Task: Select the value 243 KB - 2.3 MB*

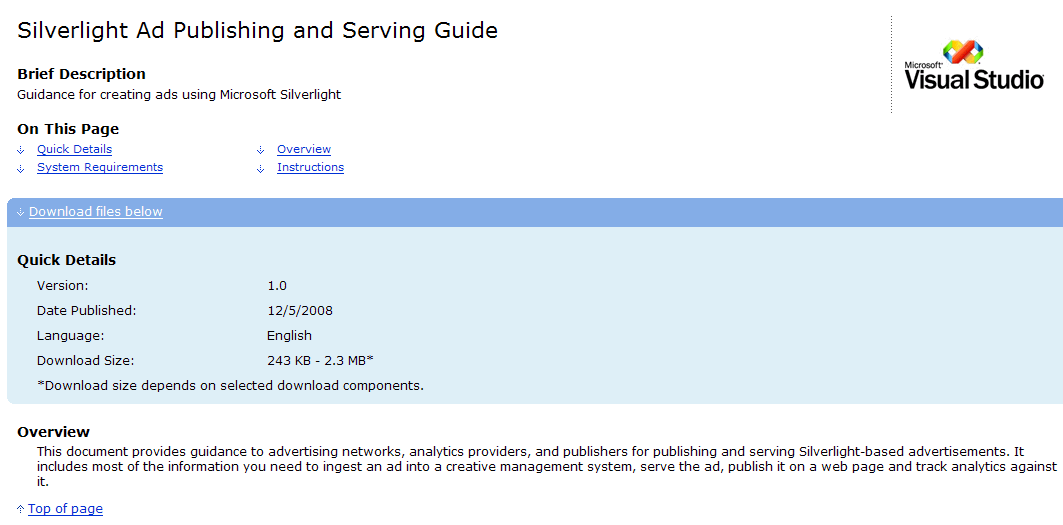Action: coord(321,360)
